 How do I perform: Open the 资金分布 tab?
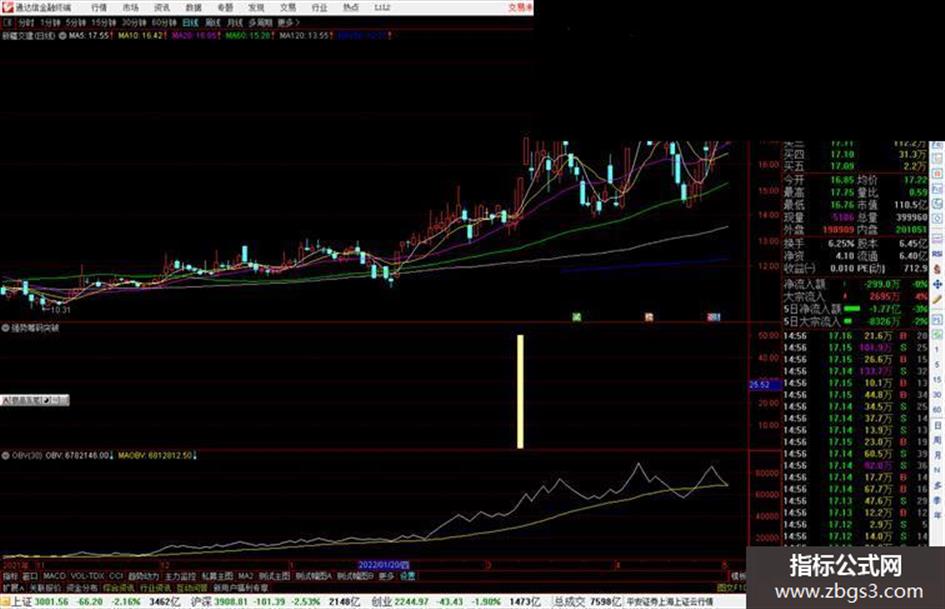coord(82,587)
